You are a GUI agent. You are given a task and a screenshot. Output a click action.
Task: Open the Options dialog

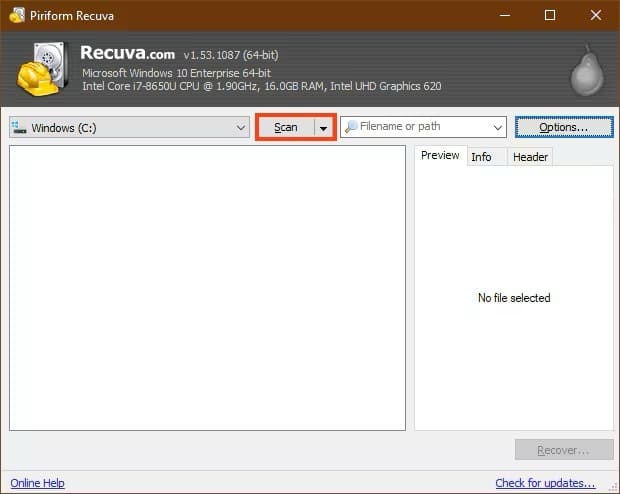(x=563, y=128)
